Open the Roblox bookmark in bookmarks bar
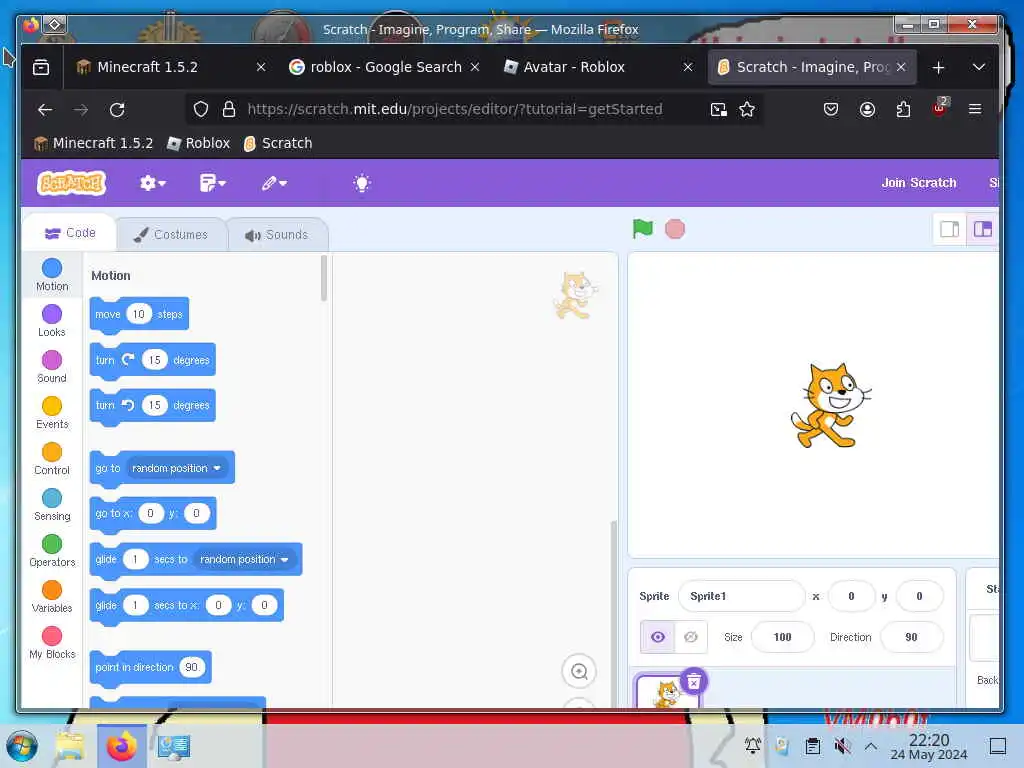Viewport: 1024px width, 768px height. click(x=199, y=143)
